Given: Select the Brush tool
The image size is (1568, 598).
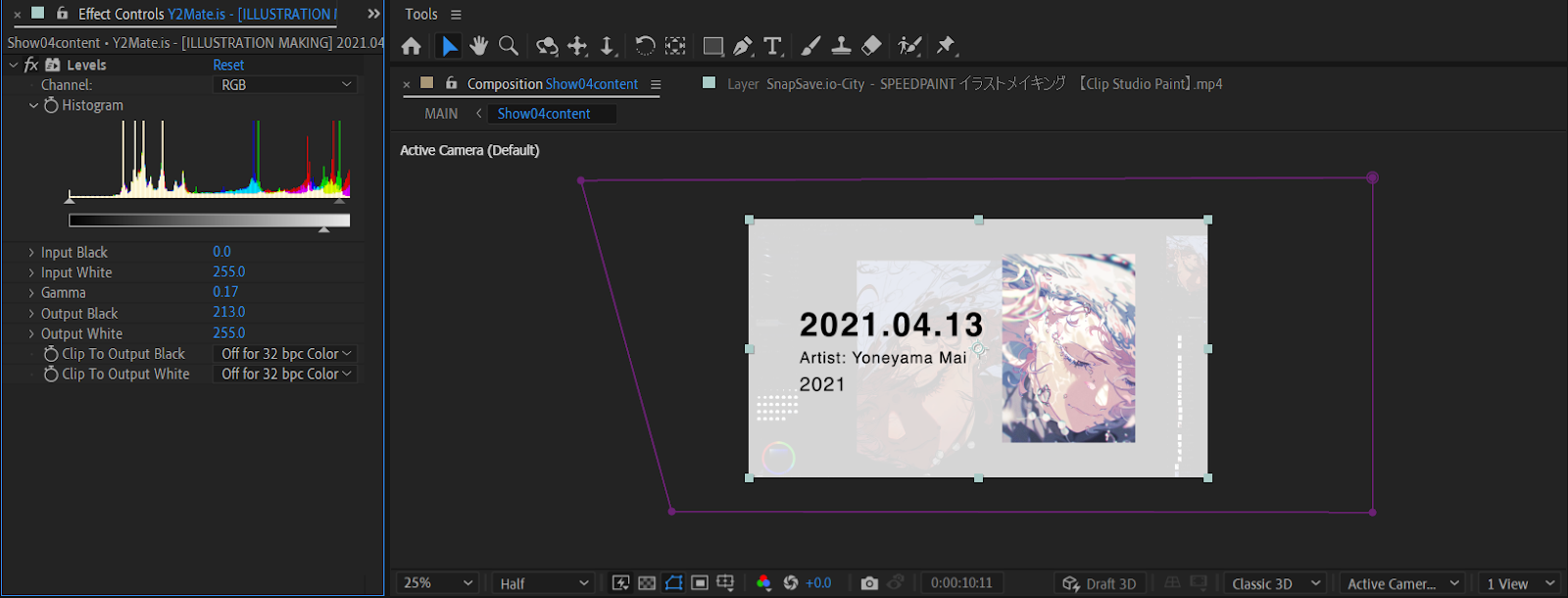Looking at the screenshot, I should (x=810, y=46).
